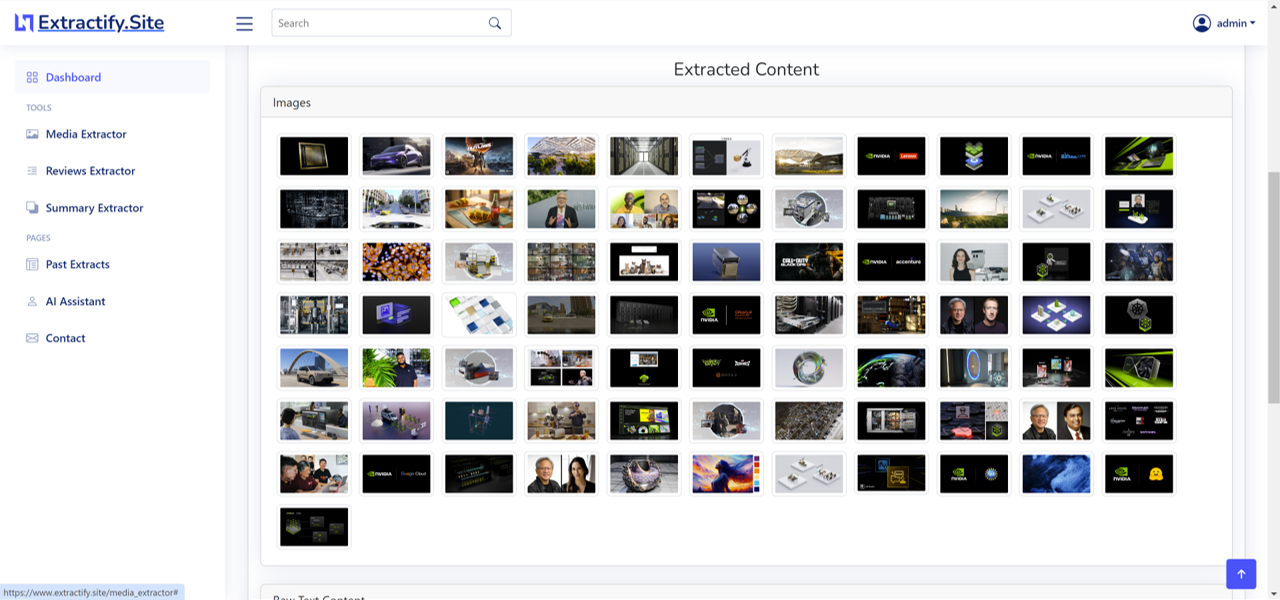1280x600 pixels.
Task: Click inside the Search input field
Action: [380, 22]
